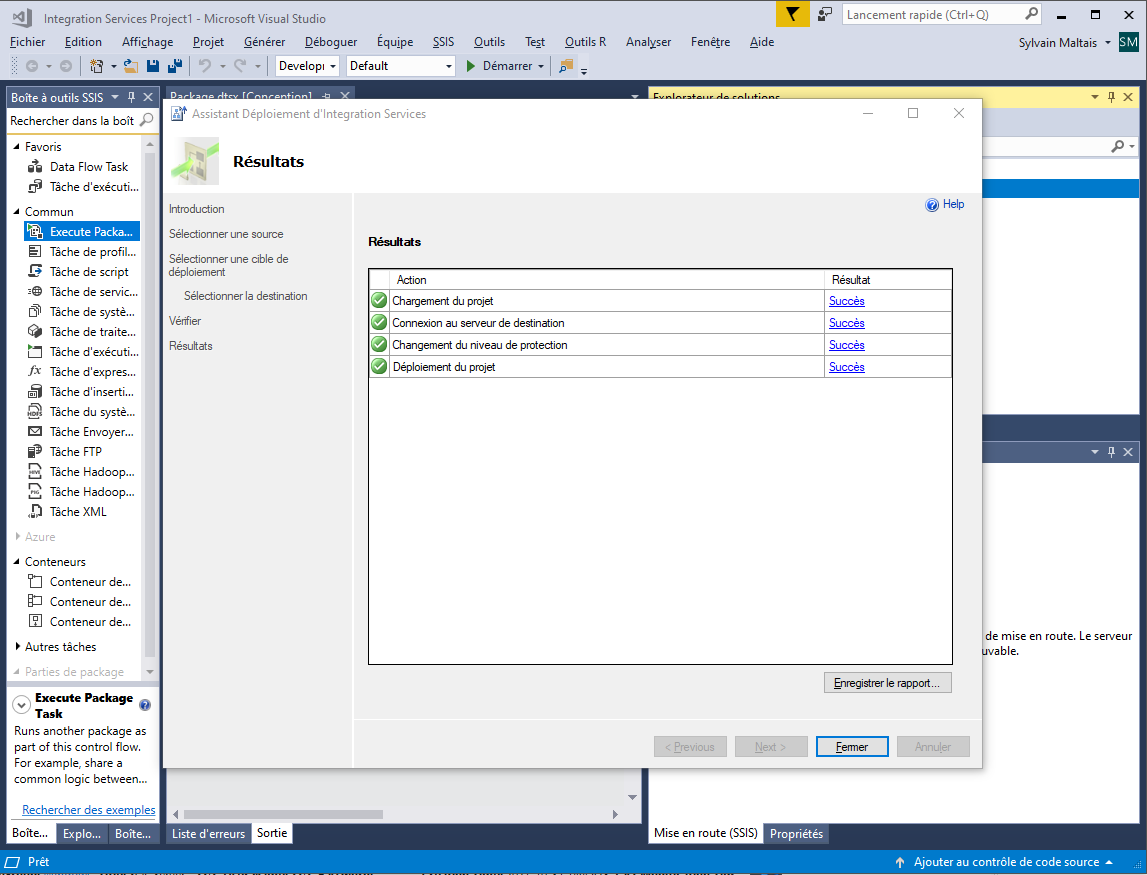Select the Data Flow Task icon in toolbox
The image size is (1147, 875).
pyautogui.click(x=35, y=167)
